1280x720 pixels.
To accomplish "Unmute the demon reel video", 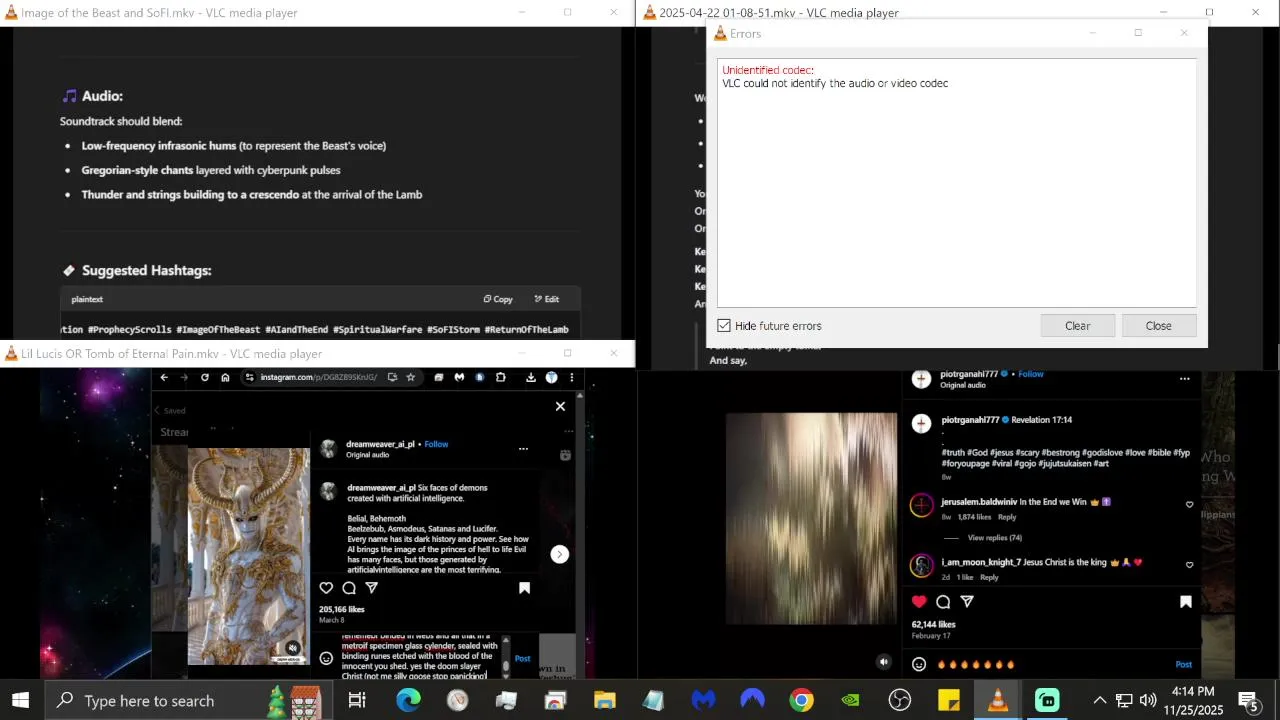I will 292,648.
